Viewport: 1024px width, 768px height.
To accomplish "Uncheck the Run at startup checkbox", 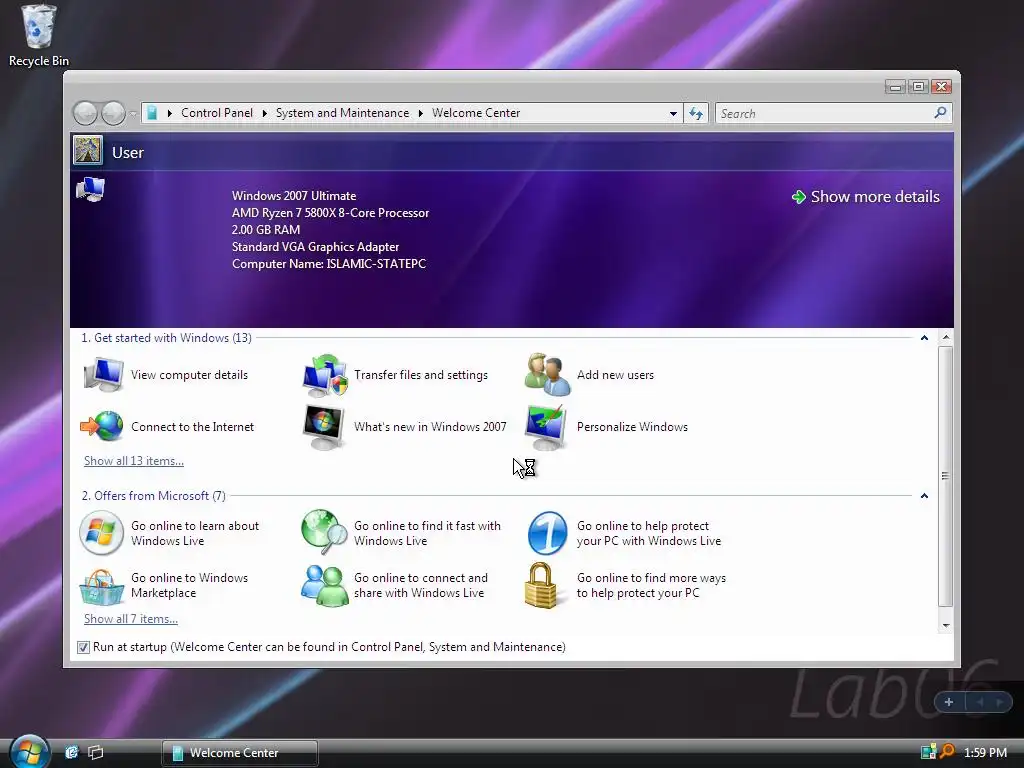I will click(x=83, y=647).
